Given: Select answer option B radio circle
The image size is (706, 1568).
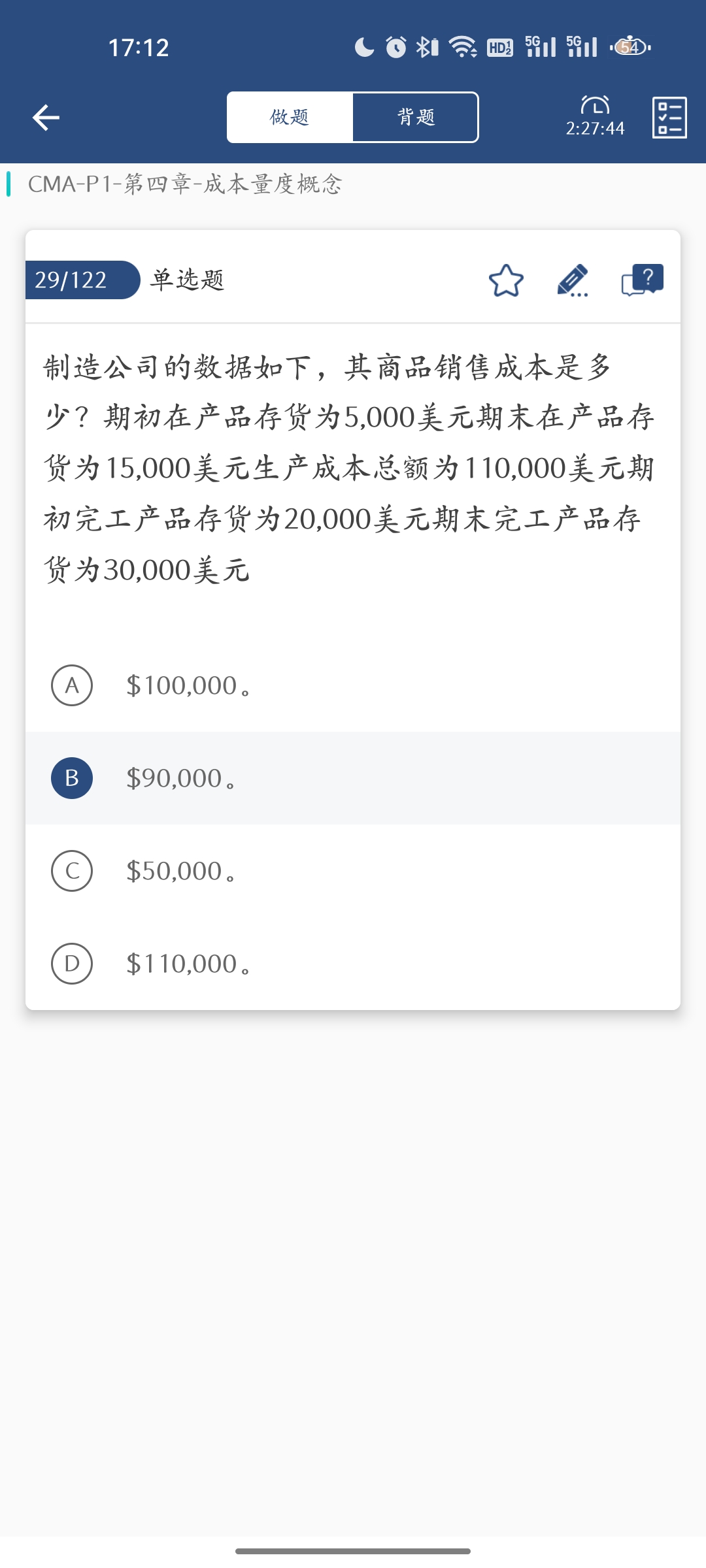Looking at the screenshot, I should coord(72,778).
